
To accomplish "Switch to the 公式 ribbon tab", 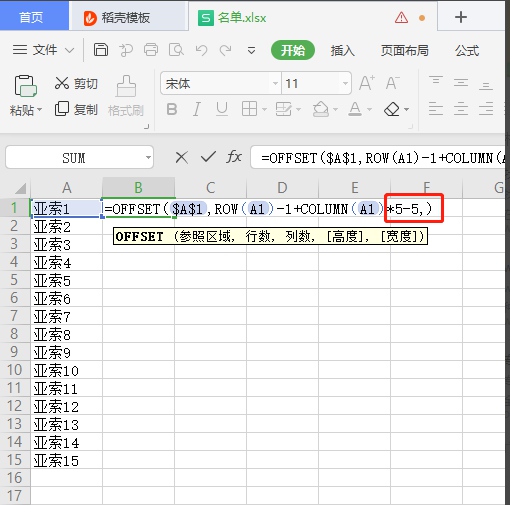I will click(467, 51).
